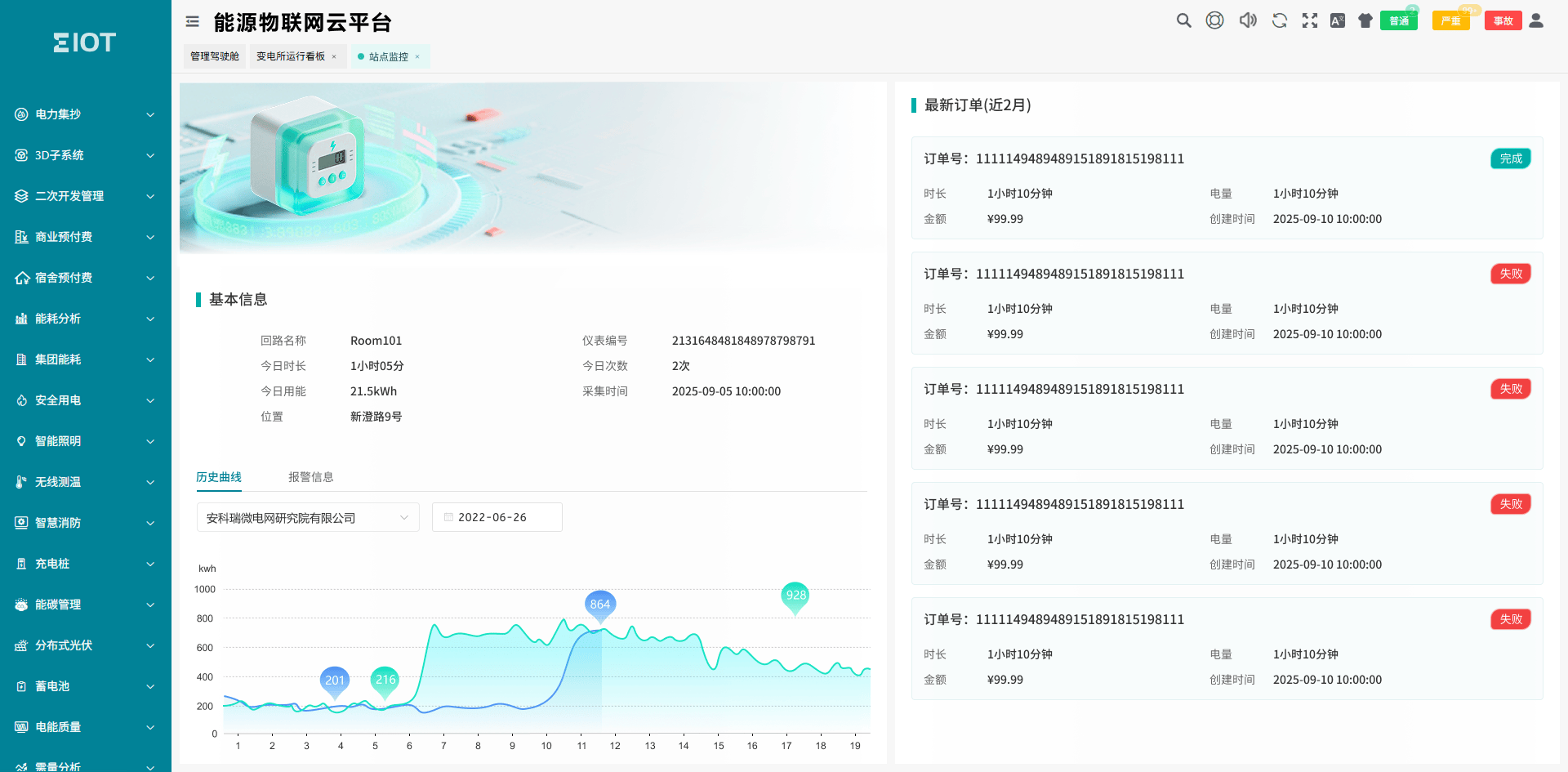
Task: Click the red 事故 alarm button
Action: pyautogui.click(x=1503, y=21)
